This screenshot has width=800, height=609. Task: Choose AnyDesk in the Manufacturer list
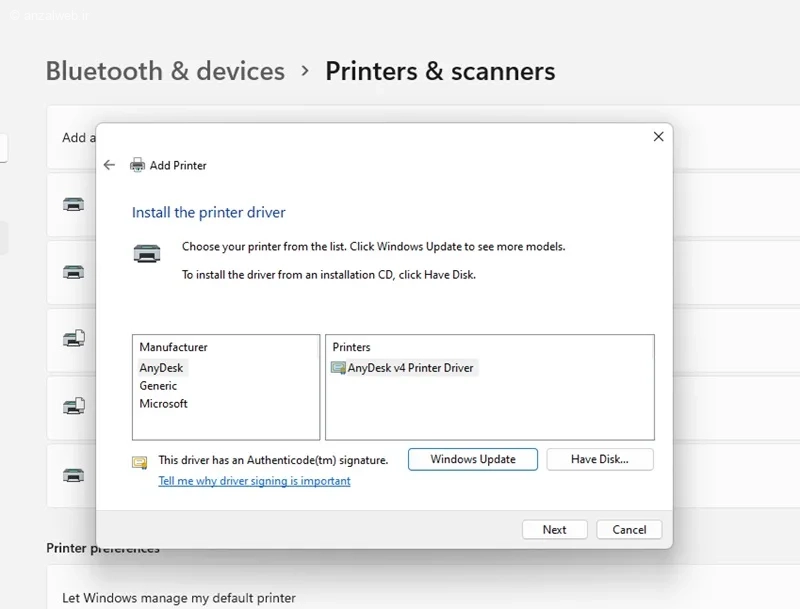coord(161,368)
